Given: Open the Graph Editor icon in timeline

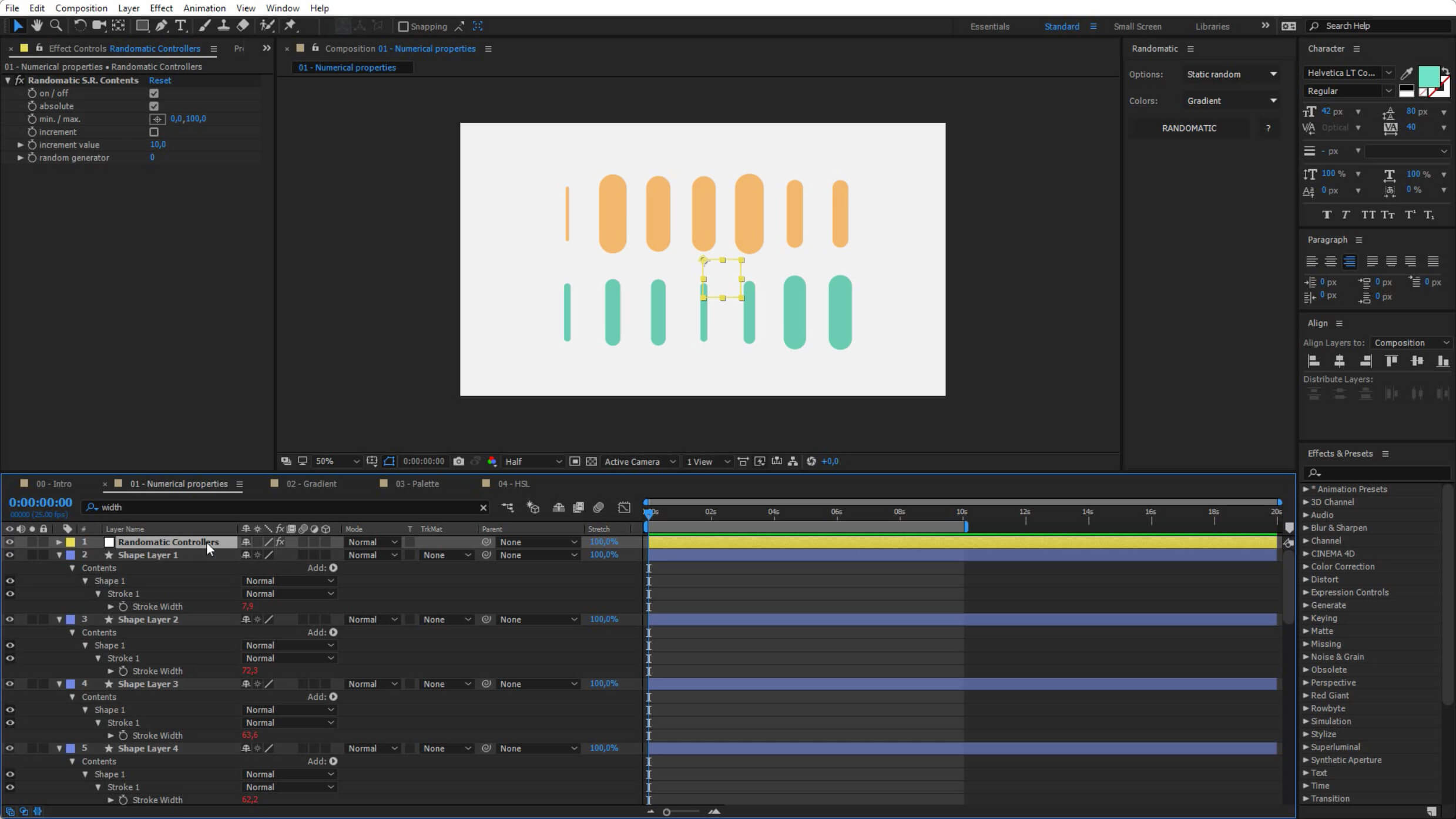Looking at the screenshot, I should [624, 508].
